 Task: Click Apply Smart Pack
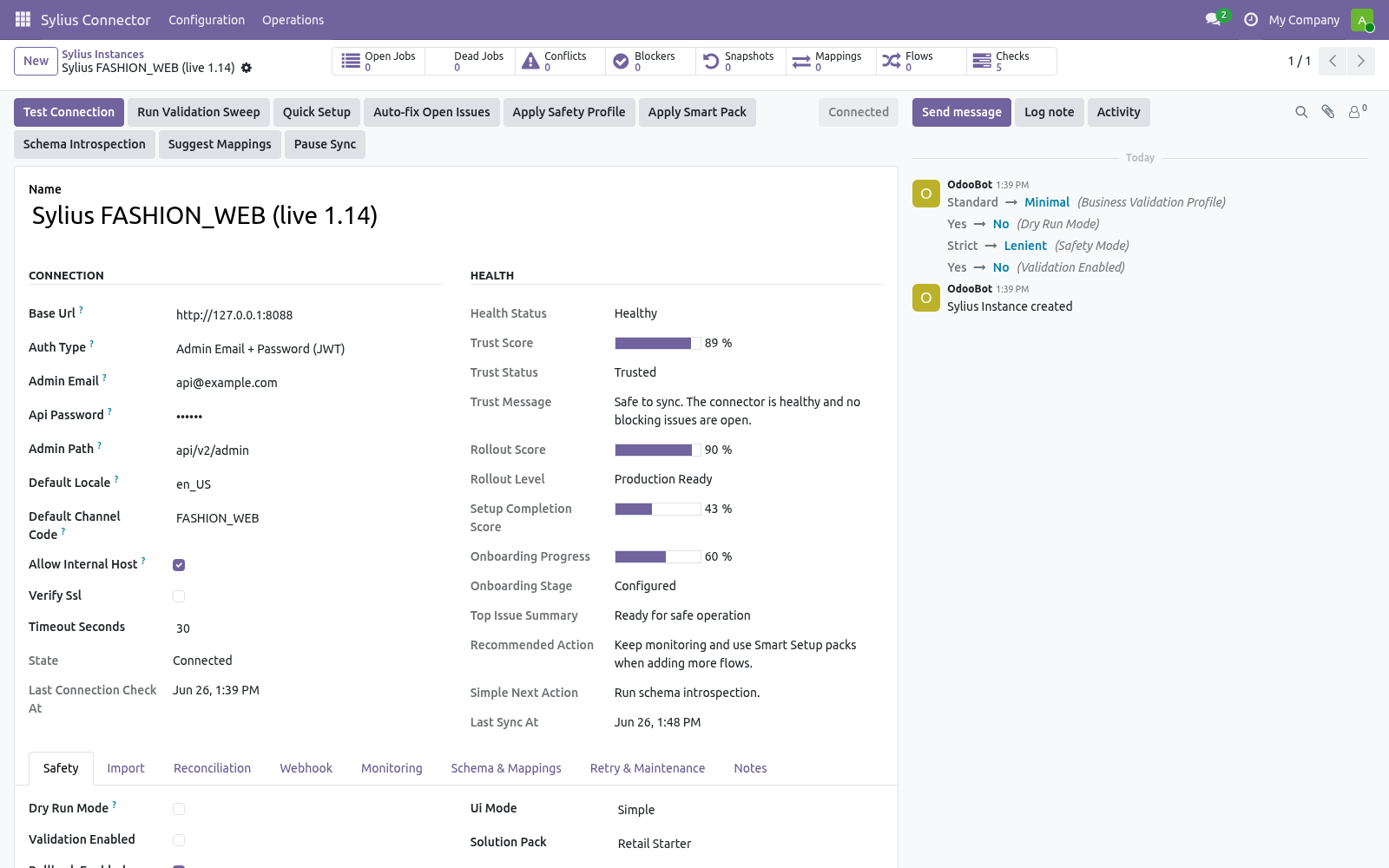point(697,112)
